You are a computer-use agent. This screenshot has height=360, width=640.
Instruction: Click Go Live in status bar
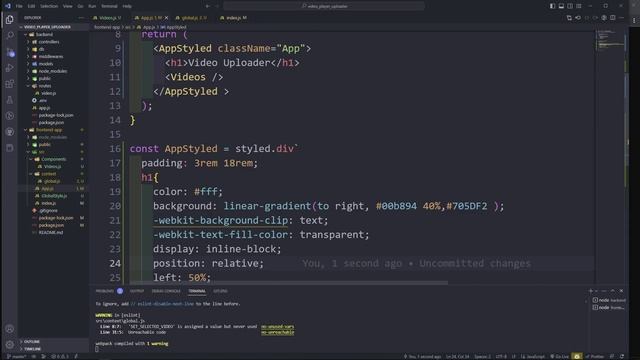click(560, 356)
